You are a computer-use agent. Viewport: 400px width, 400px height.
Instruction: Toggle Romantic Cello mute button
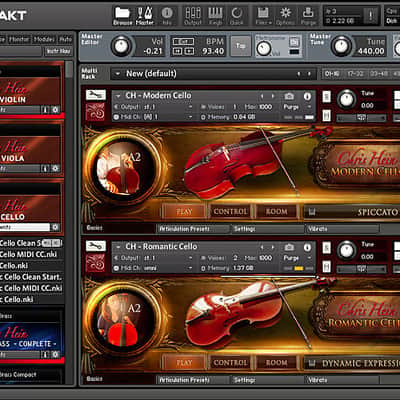point(327,267)
